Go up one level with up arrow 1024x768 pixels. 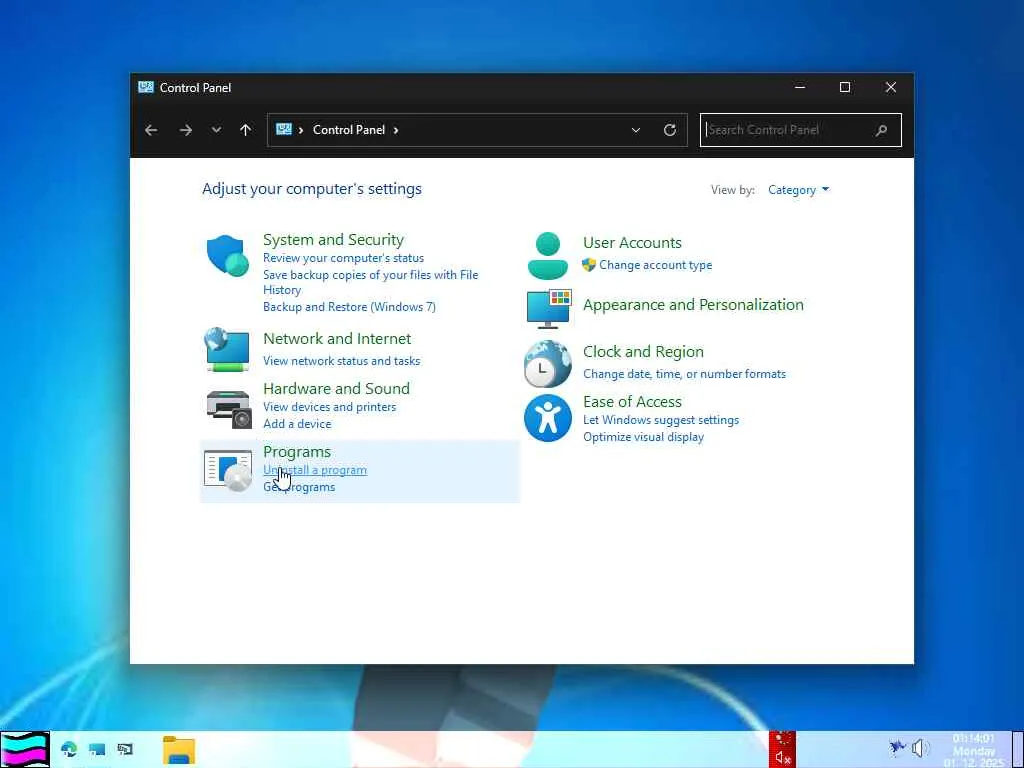pos(246,130)
